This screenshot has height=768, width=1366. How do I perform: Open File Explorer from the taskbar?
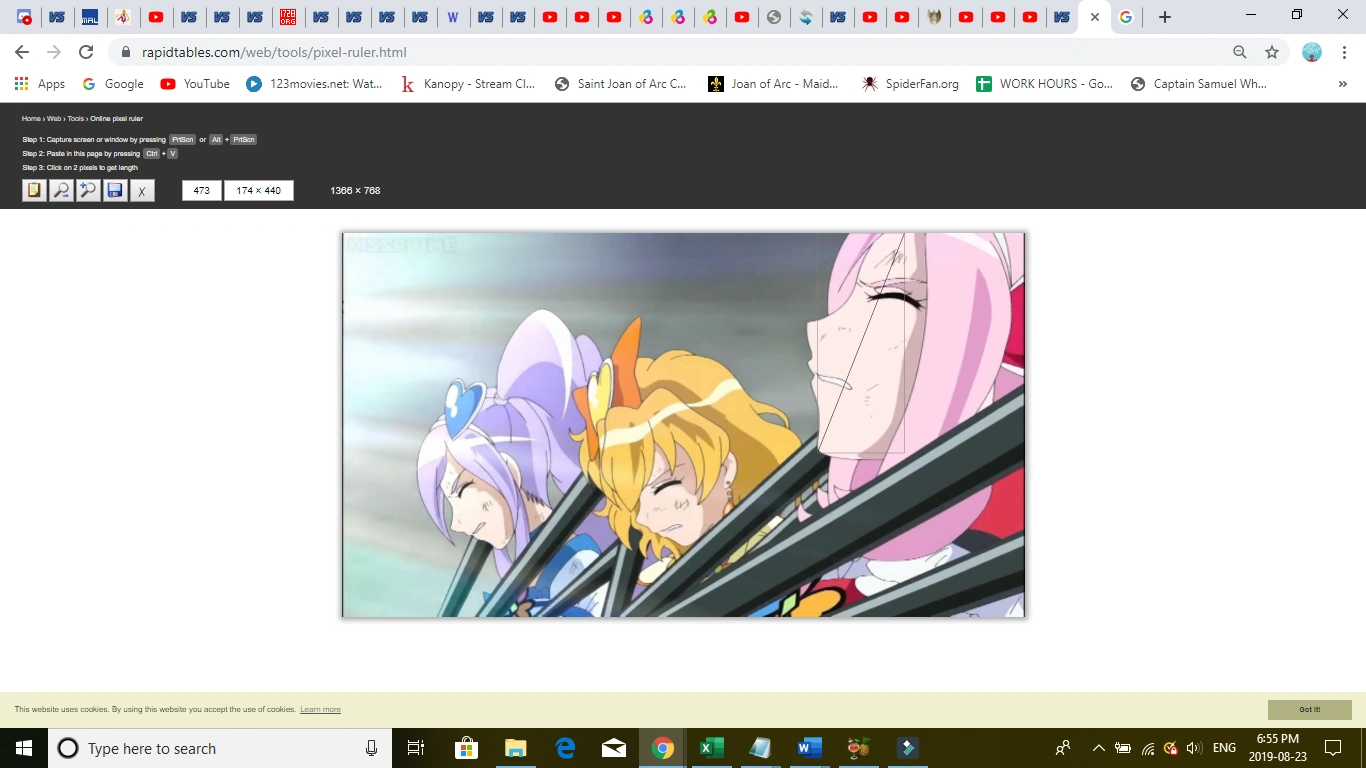pyautogui.click(x=515, y=748)
